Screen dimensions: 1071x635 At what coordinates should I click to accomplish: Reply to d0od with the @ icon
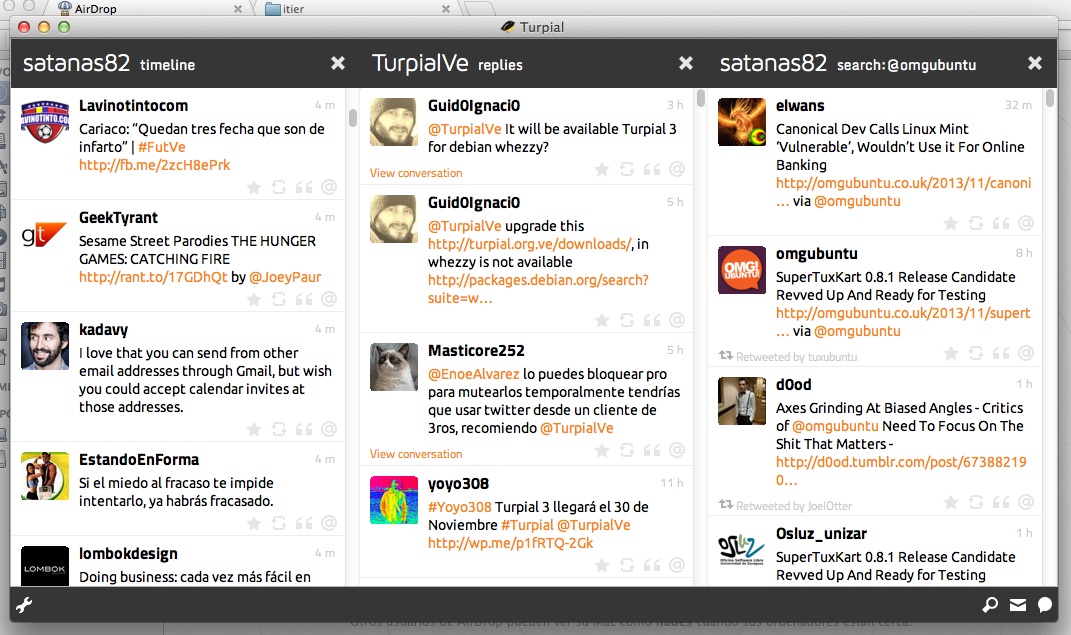click(1026, 502)
